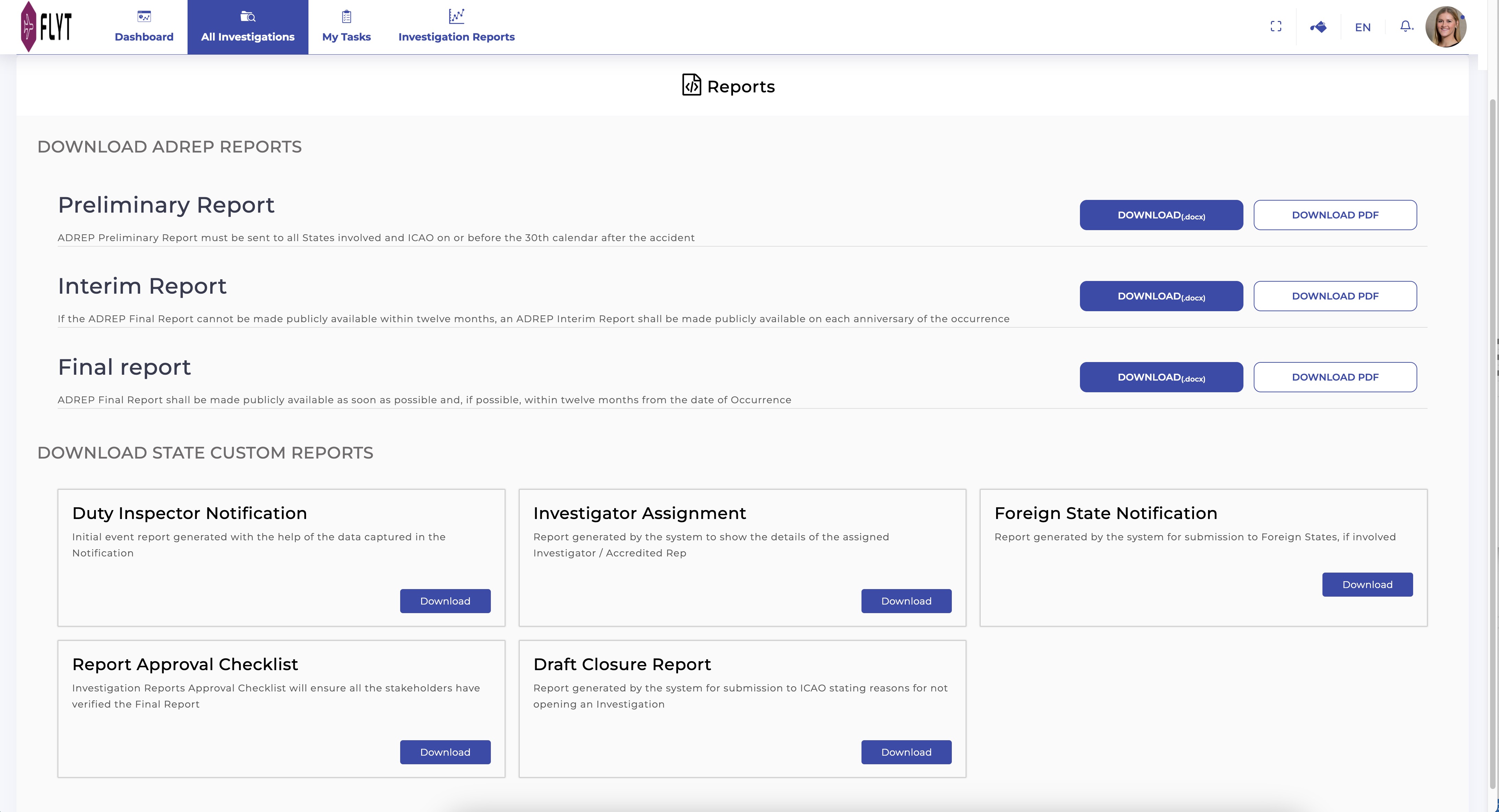Click the Reports heading document icon

click(691, 85)
